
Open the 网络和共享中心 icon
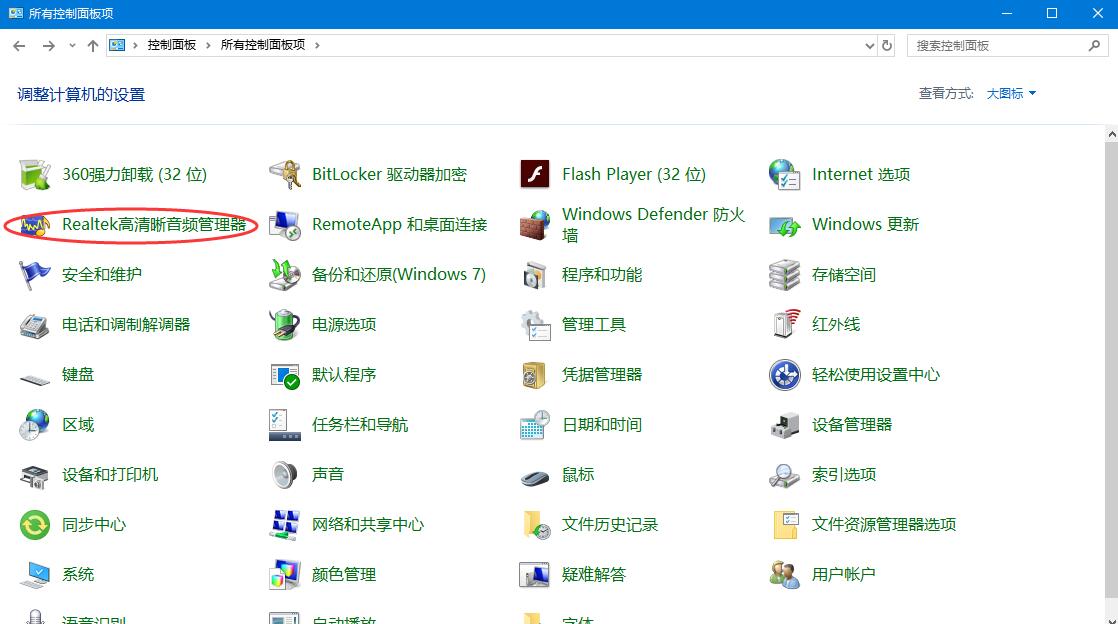click(x=284, y=526)
